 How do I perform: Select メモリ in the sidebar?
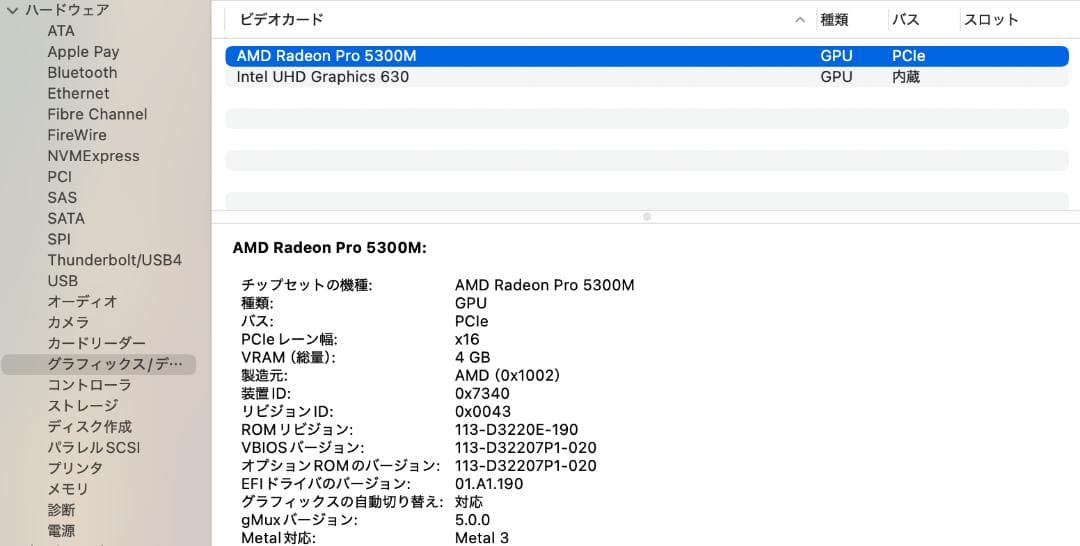click(x=68, y=489)
